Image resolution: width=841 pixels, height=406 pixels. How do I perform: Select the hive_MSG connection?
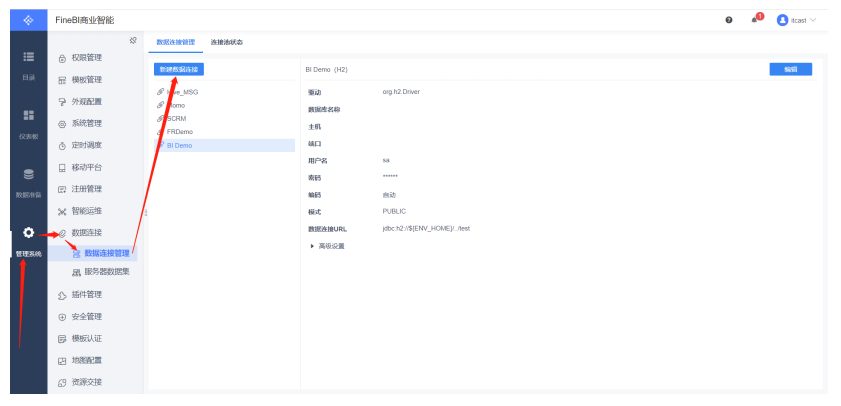pos(224,92)
